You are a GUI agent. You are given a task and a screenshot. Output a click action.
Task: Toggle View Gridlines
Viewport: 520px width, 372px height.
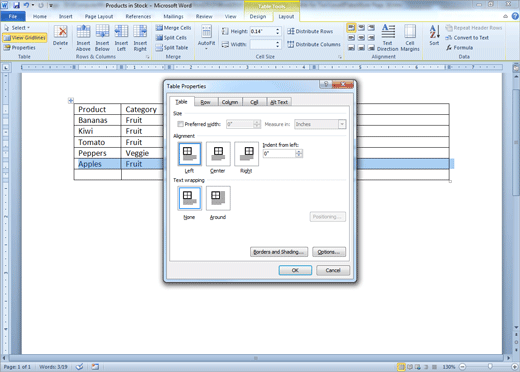(24, 38)
